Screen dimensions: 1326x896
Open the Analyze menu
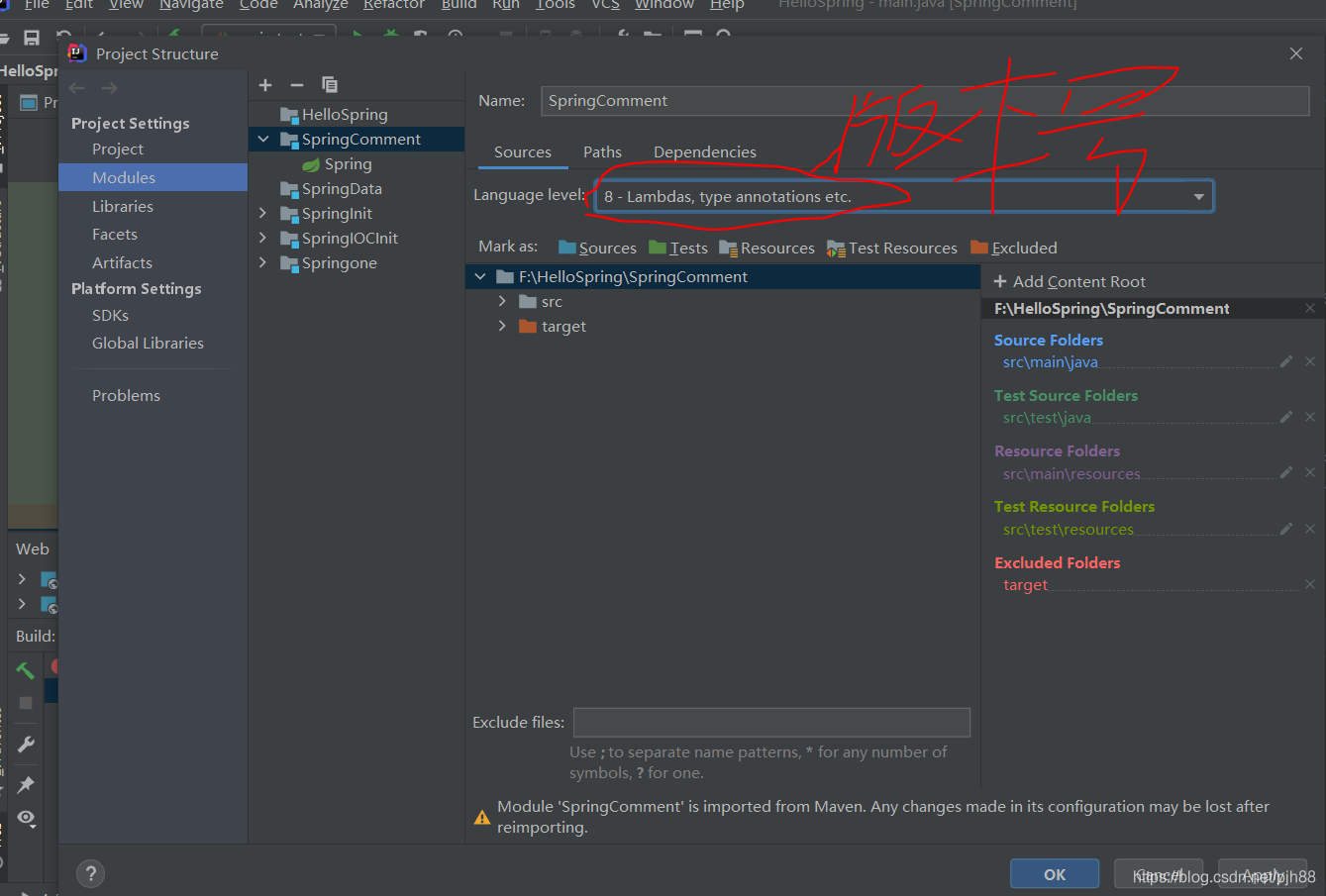(321, 5)
